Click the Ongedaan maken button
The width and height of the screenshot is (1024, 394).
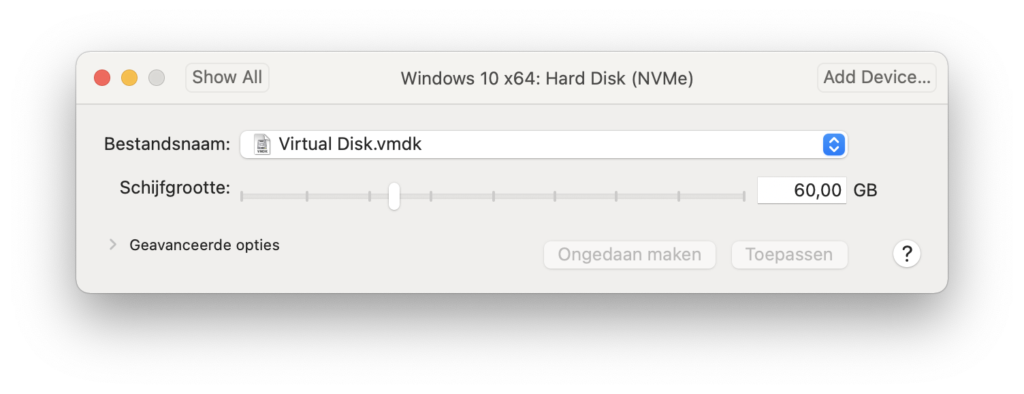pyautogui.click(x=630, y=254)
